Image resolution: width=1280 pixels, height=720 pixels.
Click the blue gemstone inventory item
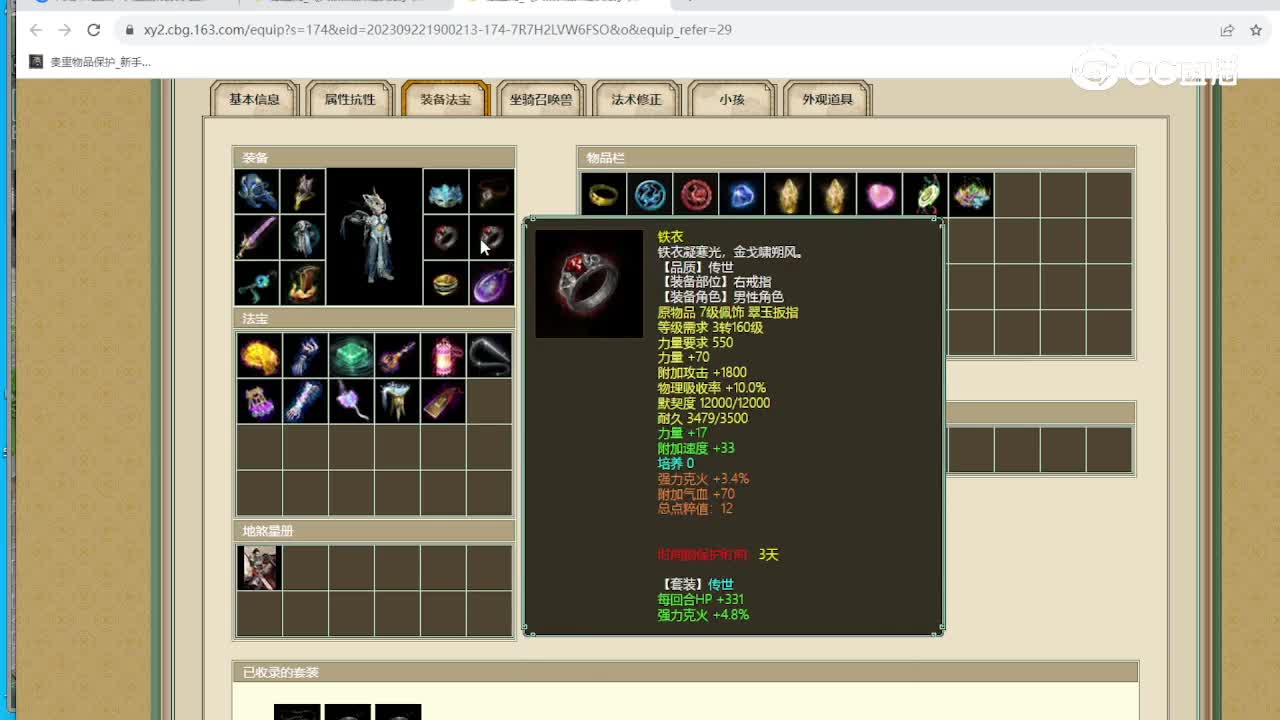click(x=741, y=194)
